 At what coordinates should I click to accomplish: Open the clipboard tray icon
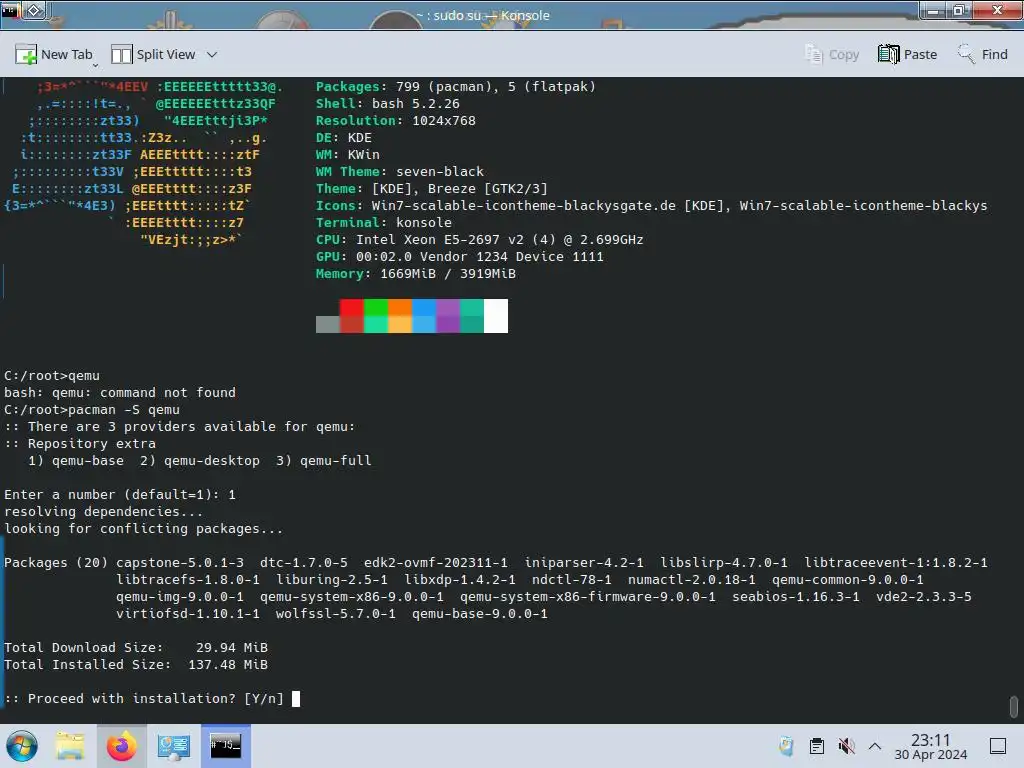tap(816, 746)
